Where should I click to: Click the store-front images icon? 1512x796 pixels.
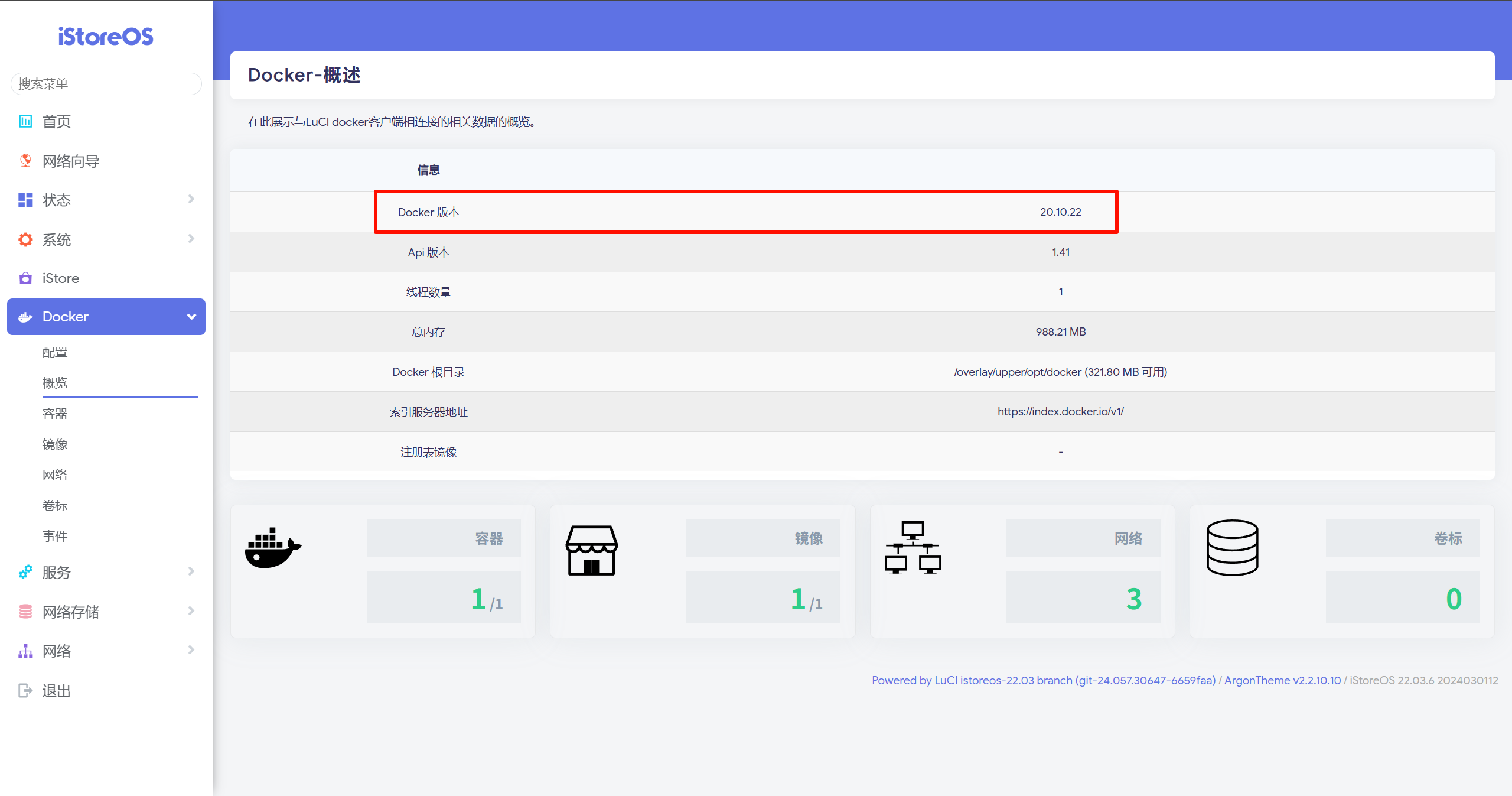point(592,550)
